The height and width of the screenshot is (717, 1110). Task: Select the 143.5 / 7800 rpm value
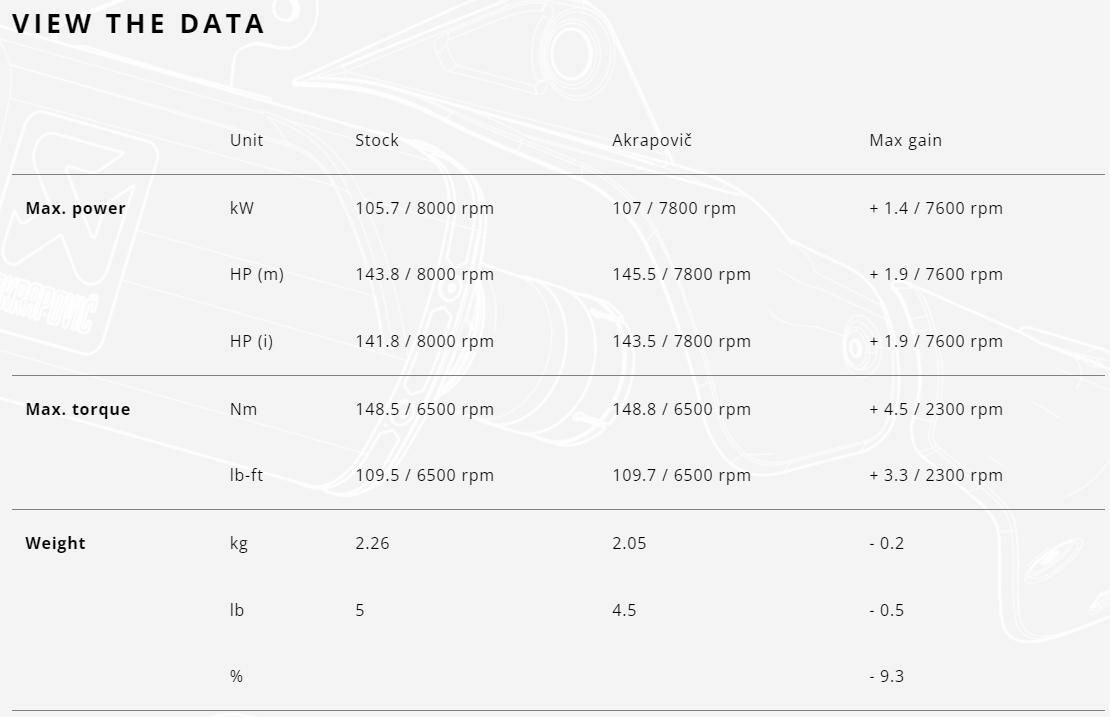pos(681,341)
